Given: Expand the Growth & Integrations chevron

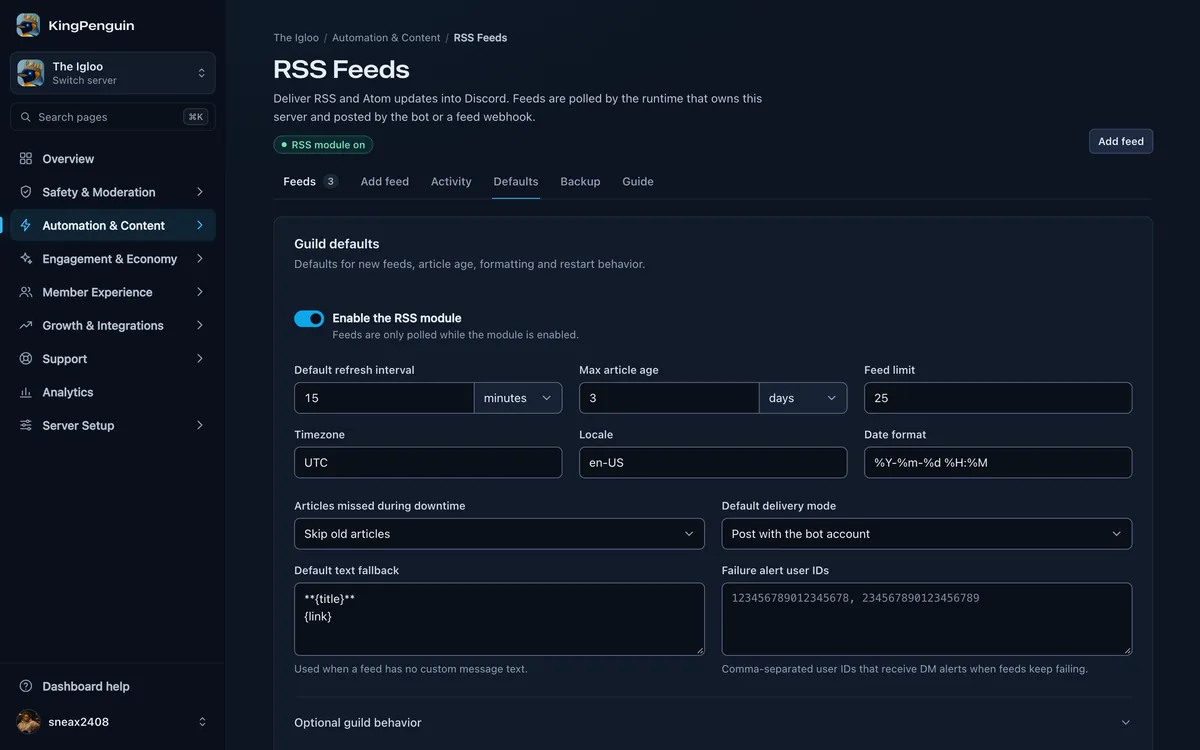Looking at the screenshot, I should point(200,325).
